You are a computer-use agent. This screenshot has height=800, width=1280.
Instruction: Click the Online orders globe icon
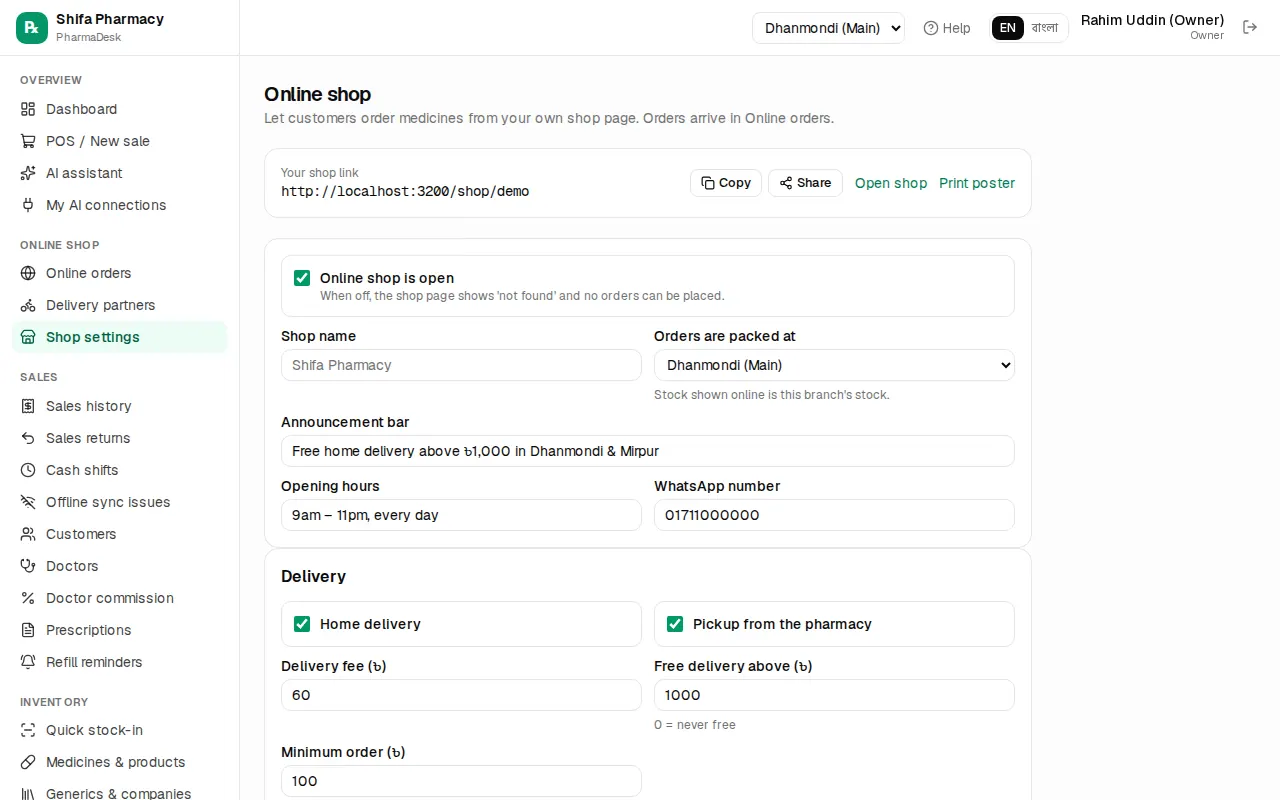[28, 273]
